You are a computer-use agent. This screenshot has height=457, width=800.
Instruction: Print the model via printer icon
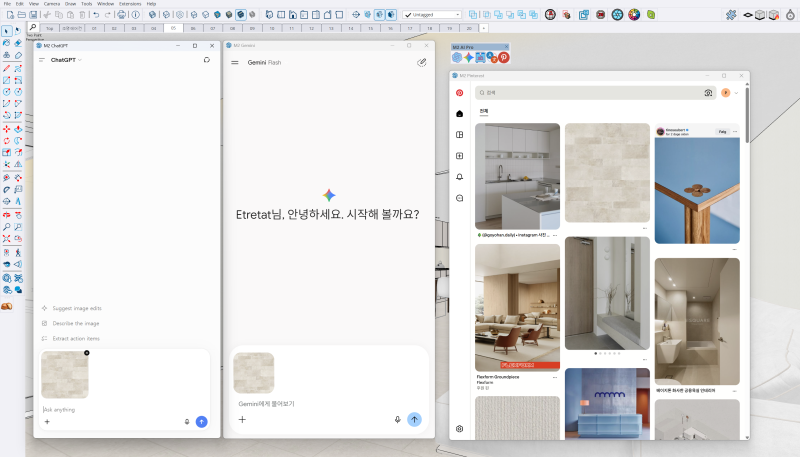[x=121, y=15]
